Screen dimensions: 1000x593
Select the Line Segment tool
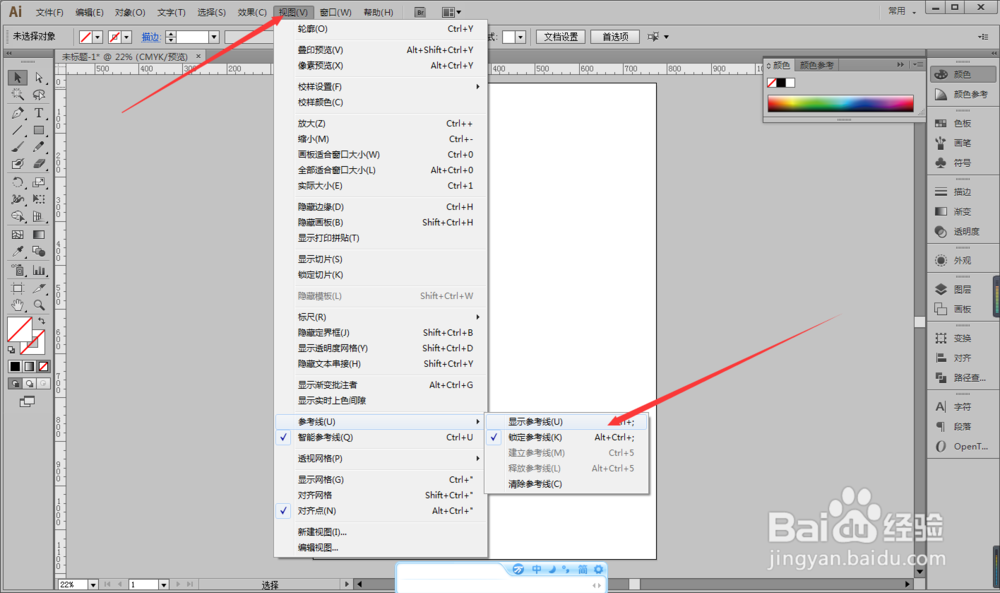(17, 130)
